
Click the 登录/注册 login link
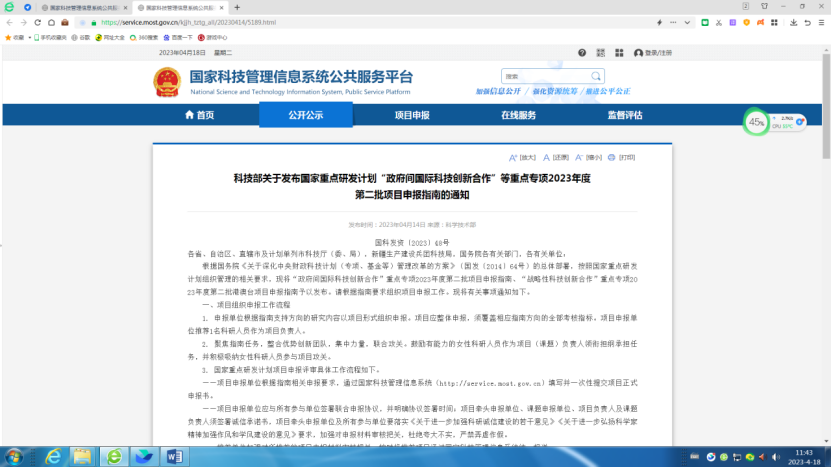pos(654,52)
